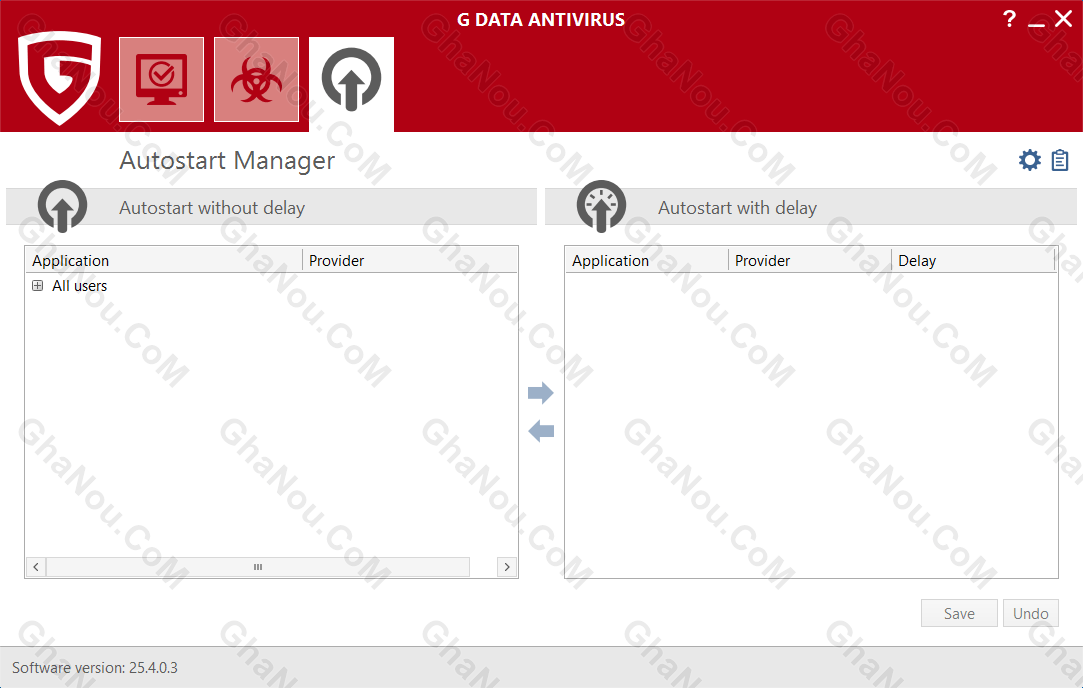The width and height of the screenshot is (1083, 688).
Task: Click the G DATA shield logo
Action: (59, 77)
